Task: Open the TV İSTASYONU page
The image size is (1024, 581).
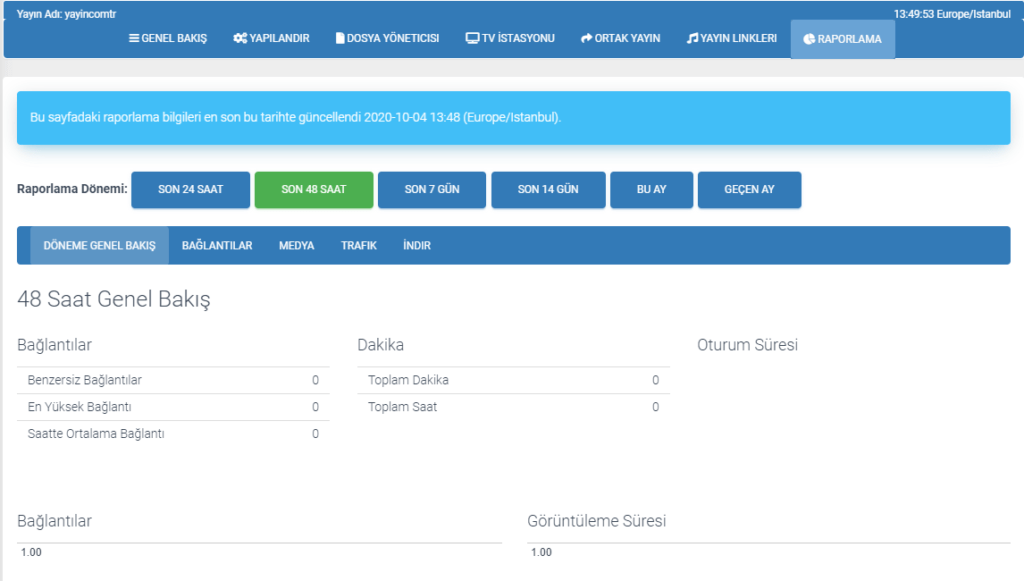Action: pos(510,39)
